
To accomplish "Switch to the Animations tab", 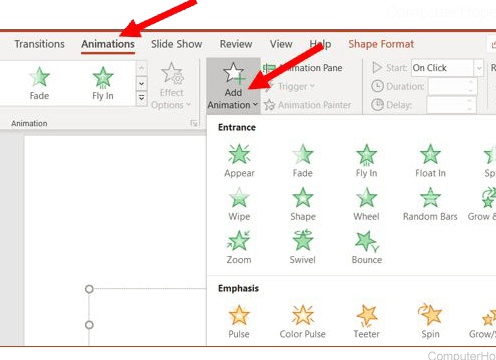I will (x=108, y=44).
